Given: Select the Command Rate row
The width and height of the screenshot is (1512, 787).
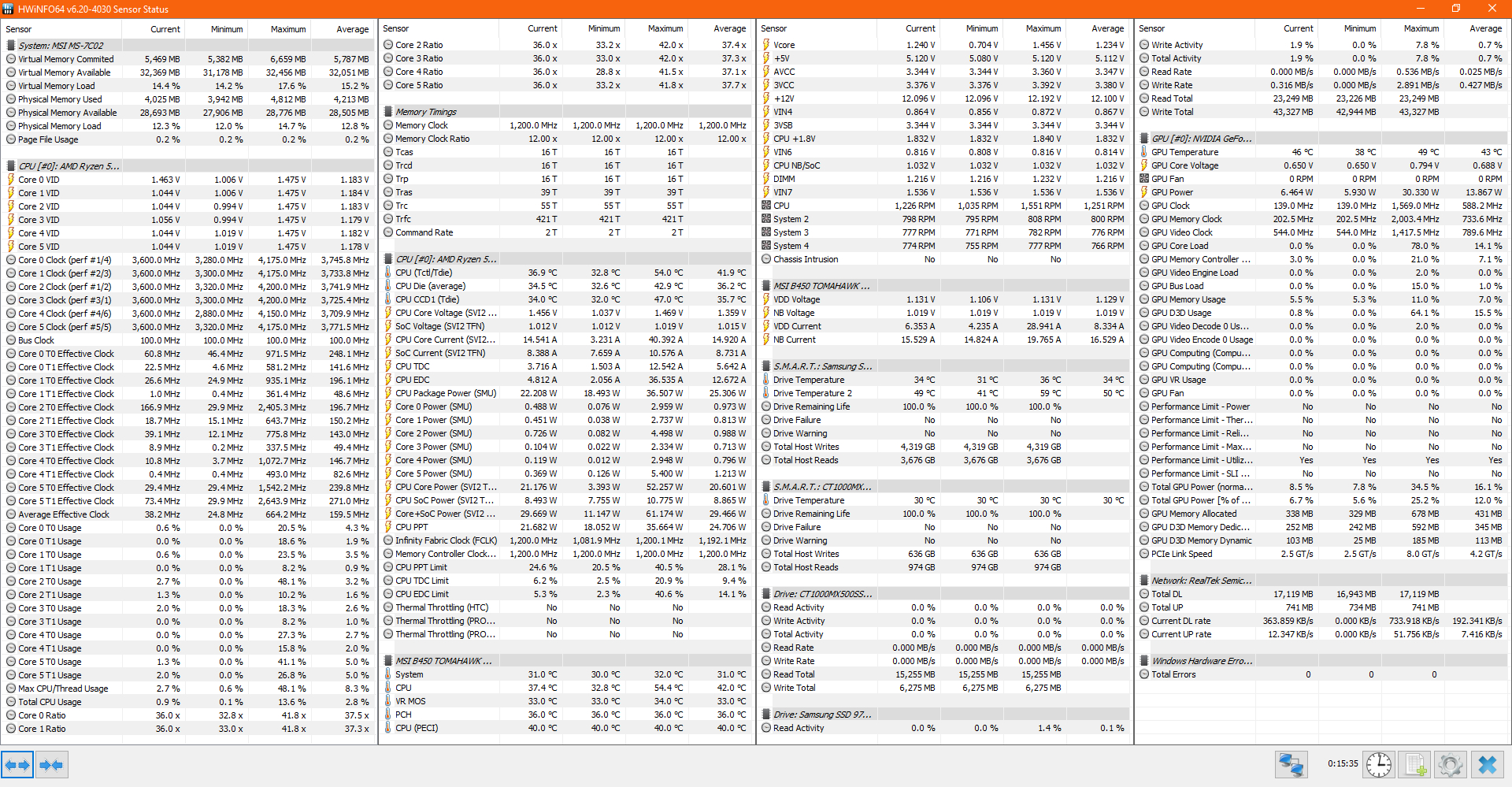Looking at the screenshot, I should tap(565, 232).
